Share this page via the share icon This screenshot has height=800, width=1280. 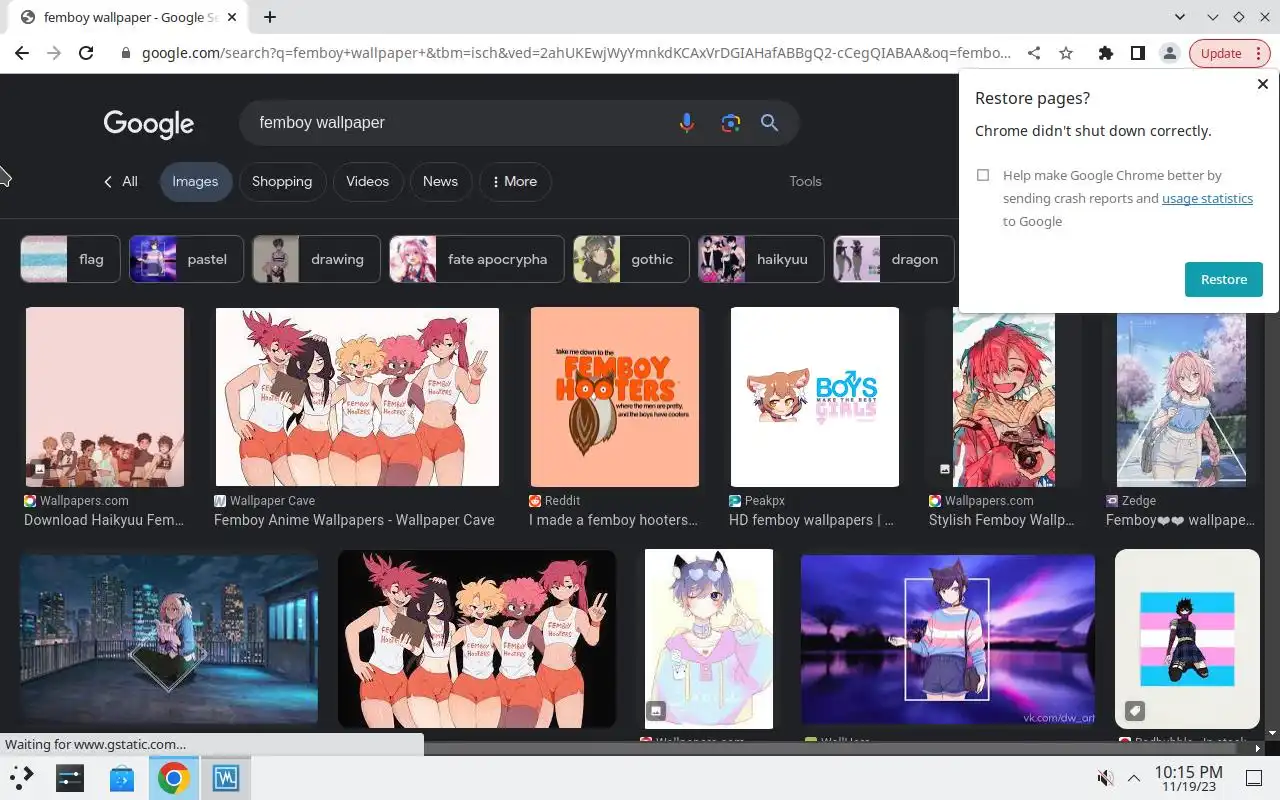[1034, 53]
